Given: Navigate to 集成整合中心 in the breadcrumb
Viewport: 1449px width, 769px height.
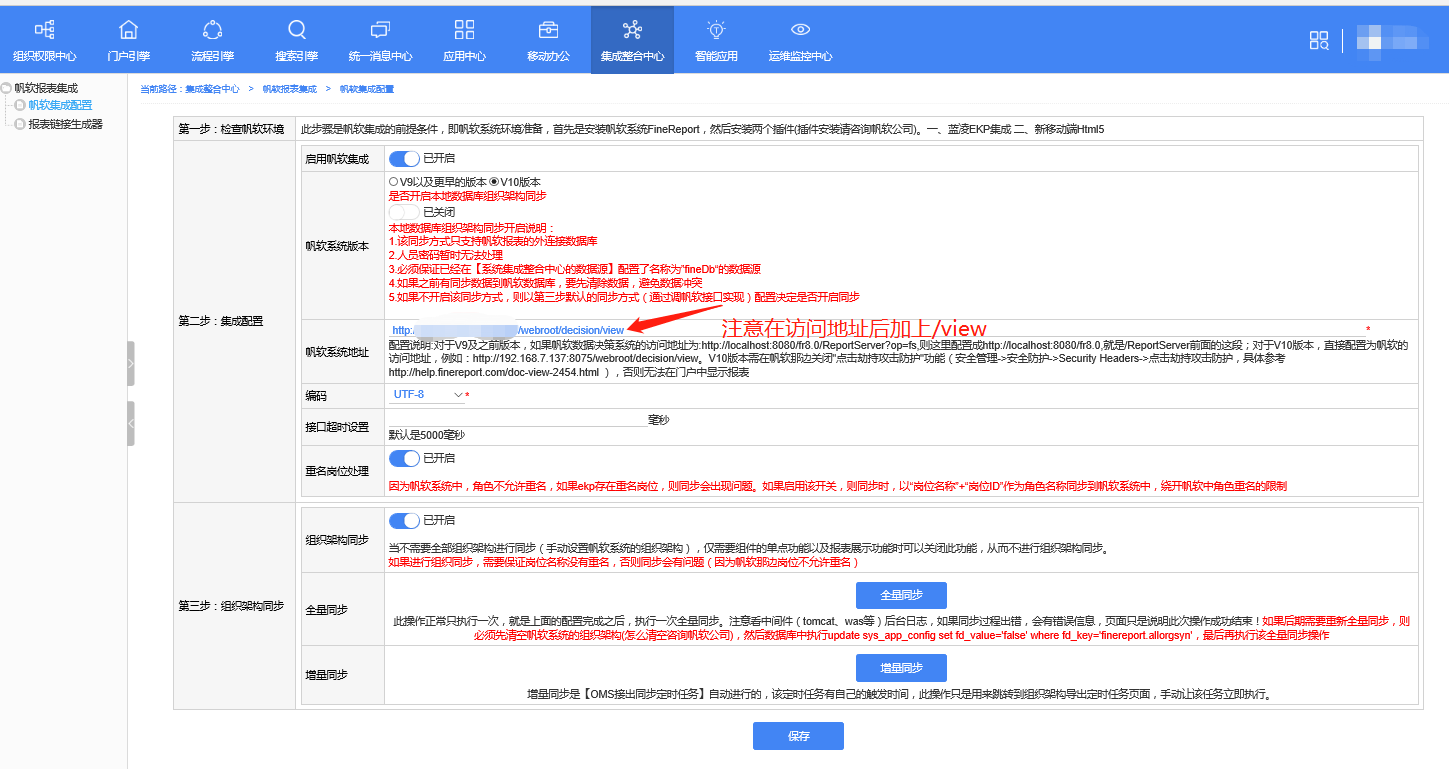Looking at the screenshot, I should (x=212, y=89).
